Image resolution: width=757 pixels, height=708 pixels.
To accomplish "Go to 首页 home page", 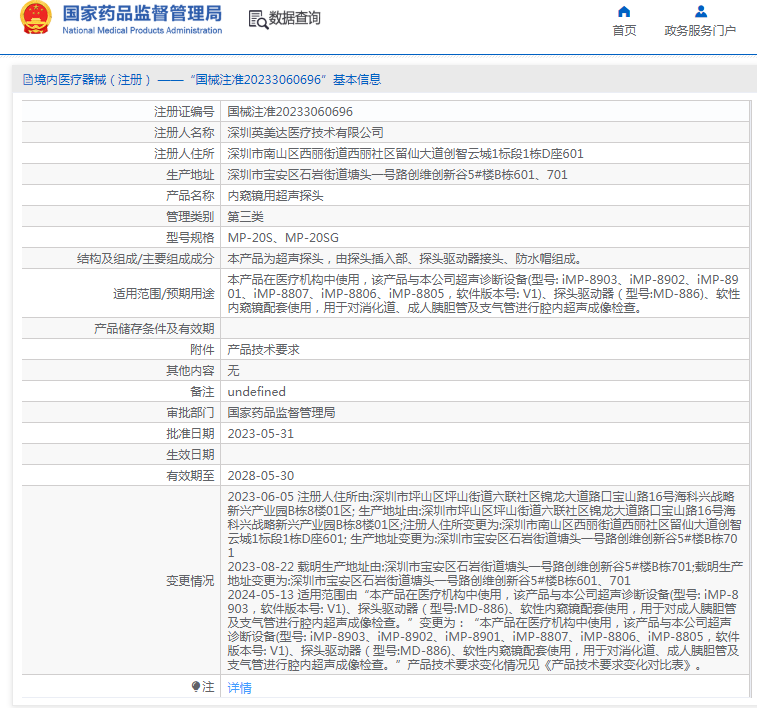I will pyautogui.click(x=624, y=30).
